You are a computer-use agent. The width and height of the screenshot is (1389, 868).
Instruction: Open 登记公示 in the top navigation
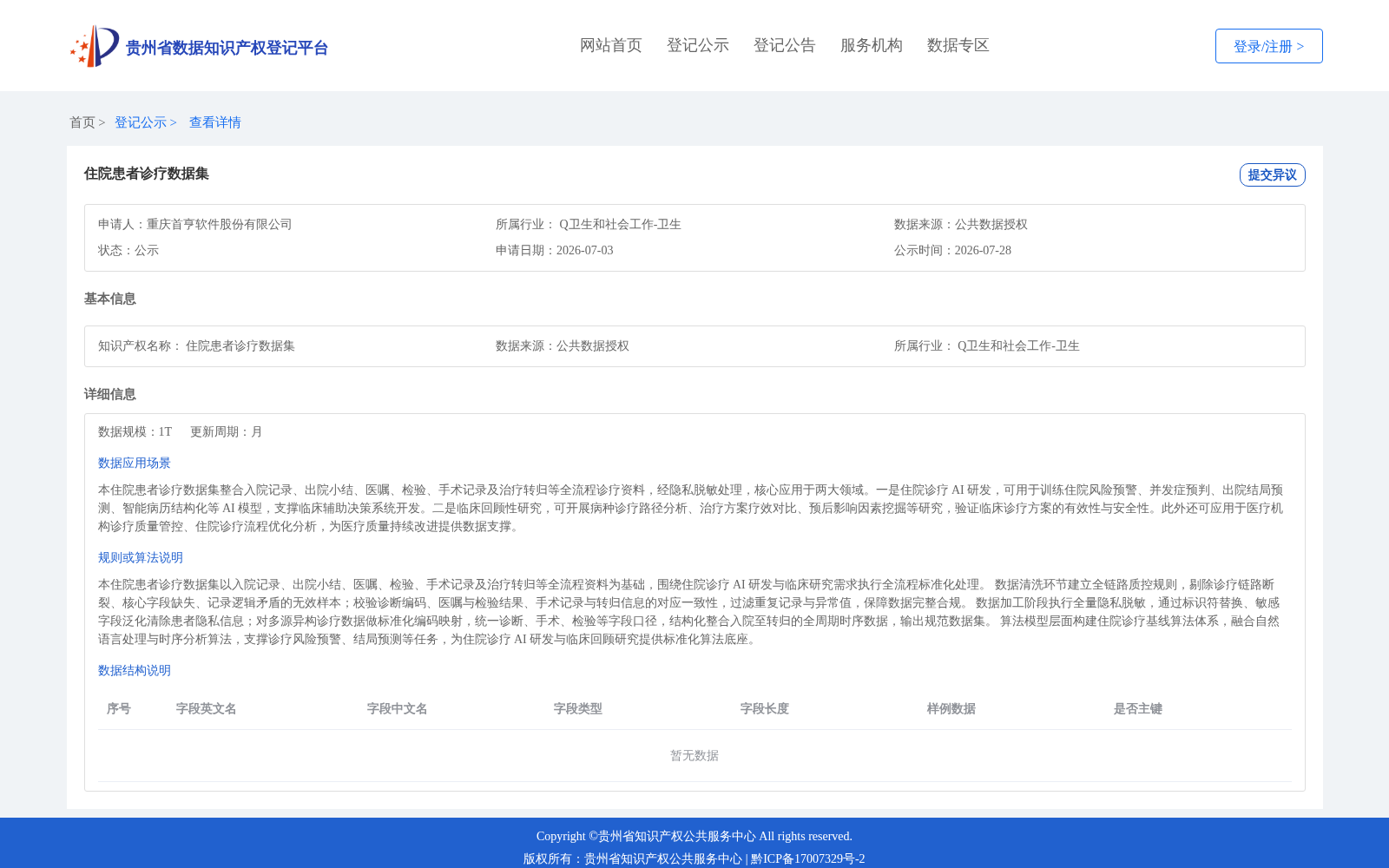[x=698, y=45]
